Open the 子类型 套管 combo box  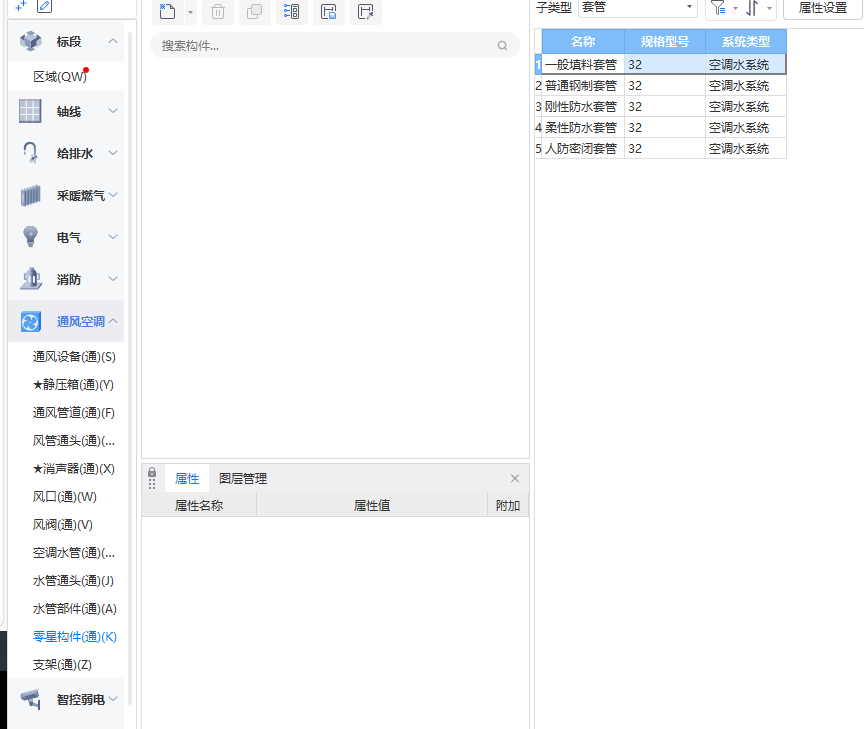coord(637,7)
